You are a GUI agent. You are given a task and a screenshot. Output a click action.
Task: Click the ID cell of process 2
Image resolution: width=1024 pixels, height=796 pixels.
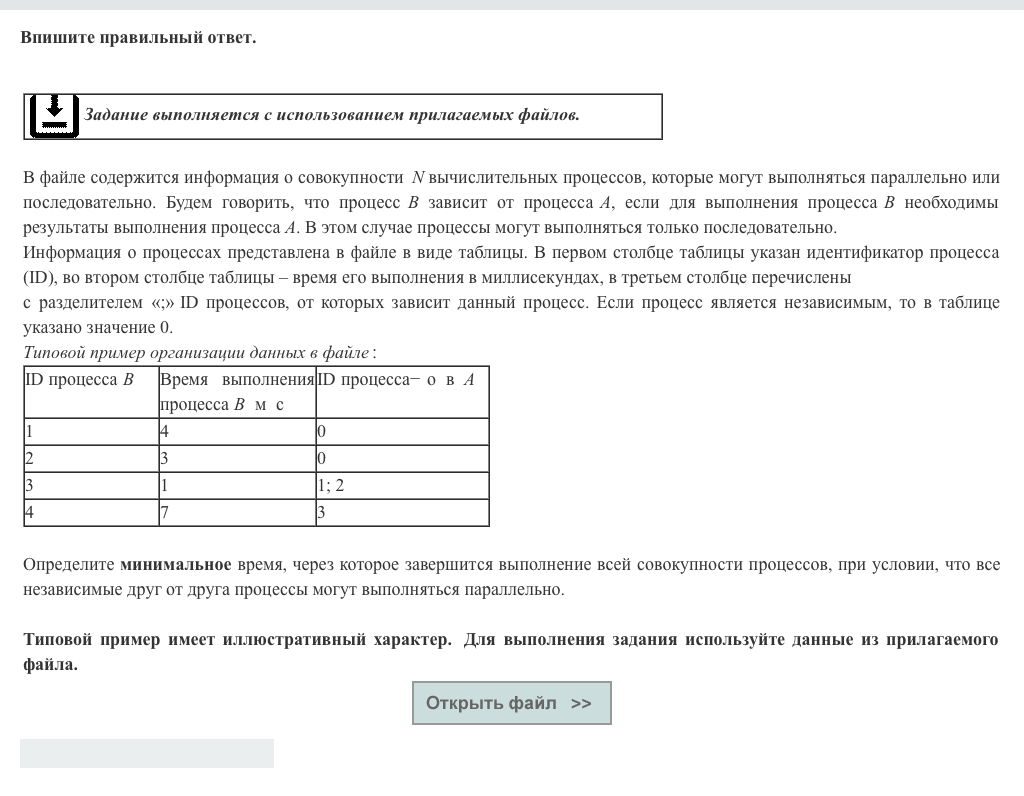(x=90, y=459)
